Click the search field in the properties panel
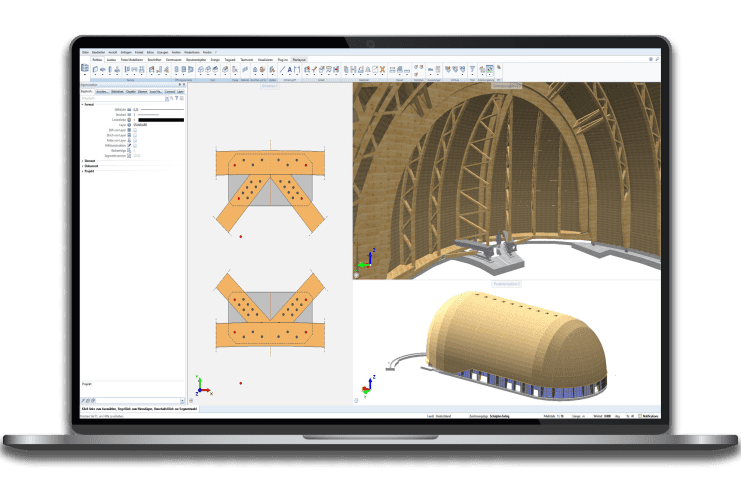This screenshot has width=741, height=486. (x=125, y=99)
